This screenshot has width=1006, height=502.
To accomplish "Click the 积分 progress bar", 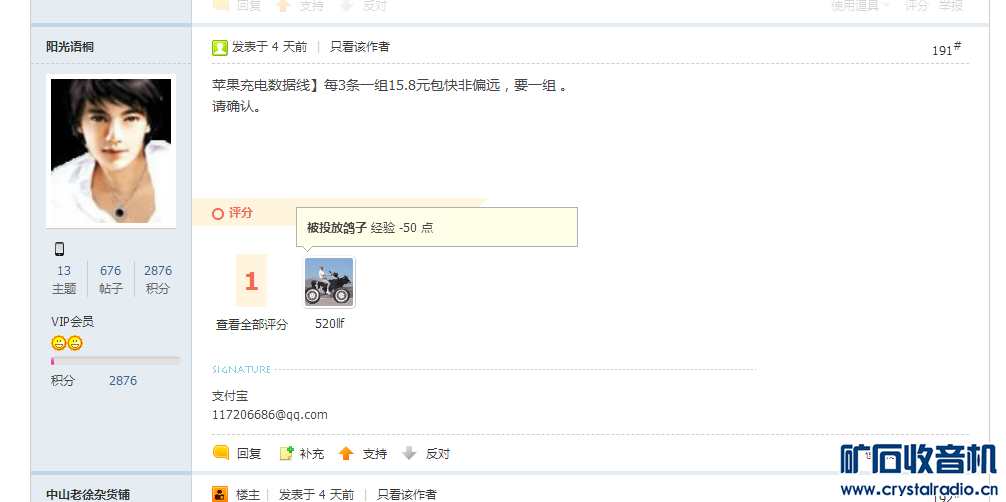I will pyautogui.click(x=115, y=361).
